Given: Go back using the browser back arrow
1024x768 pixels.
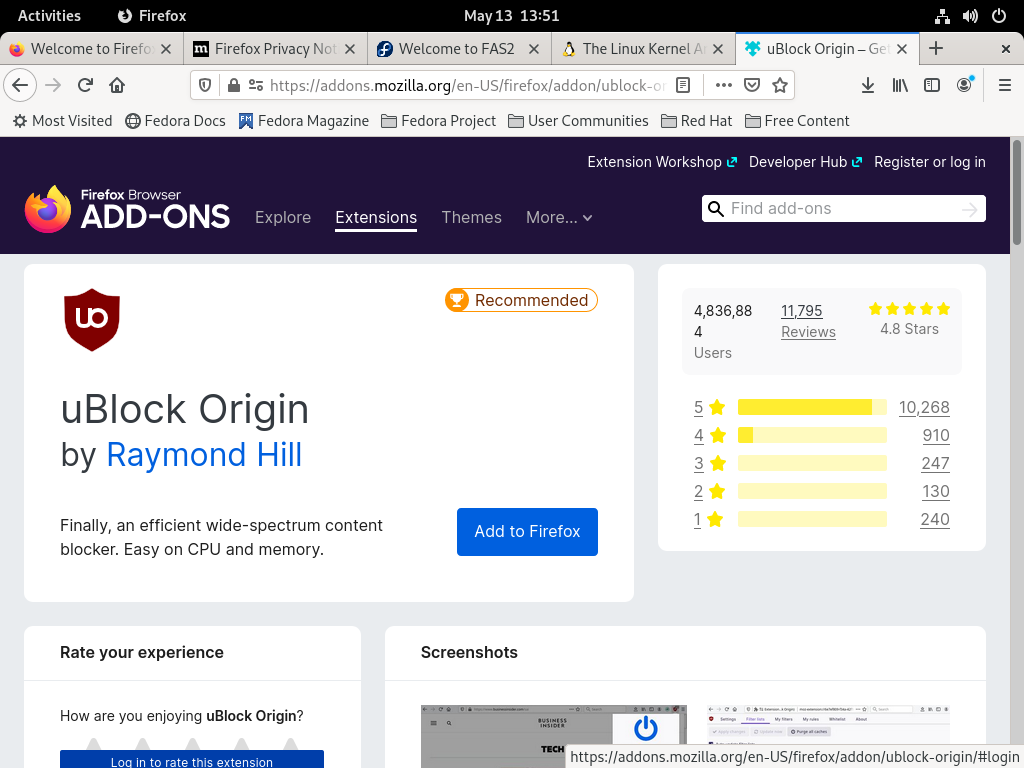Looking at the screenshot, I should tap(20, 85).
